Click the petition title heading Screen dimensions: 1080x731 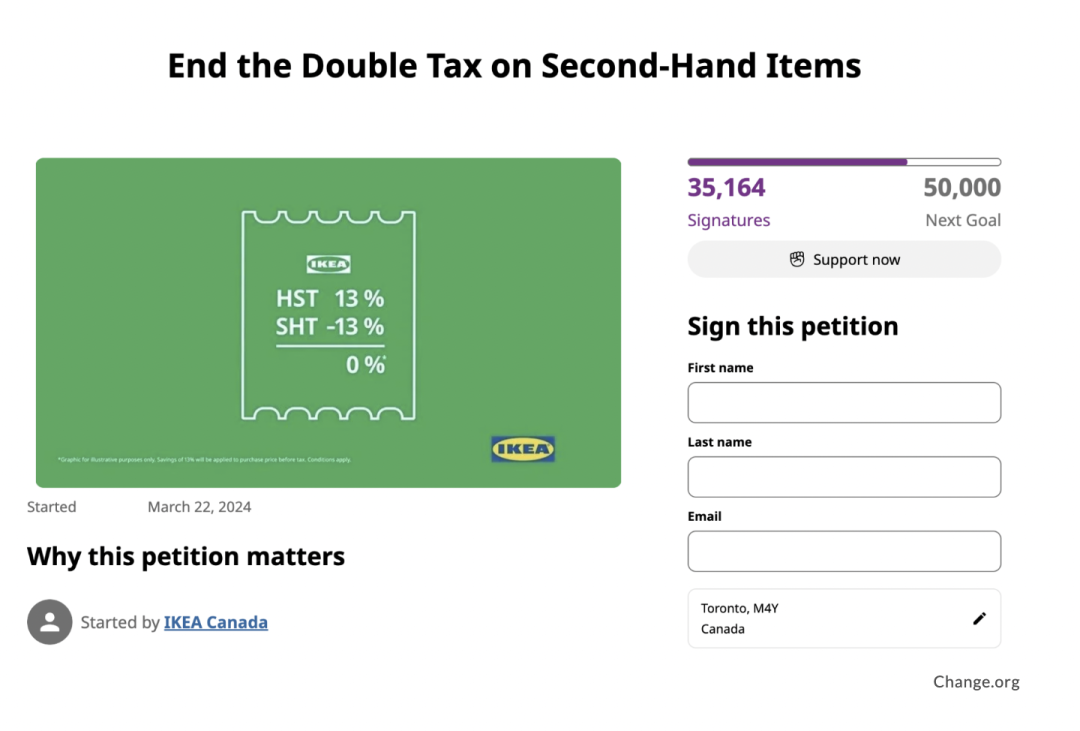[515, 66]
